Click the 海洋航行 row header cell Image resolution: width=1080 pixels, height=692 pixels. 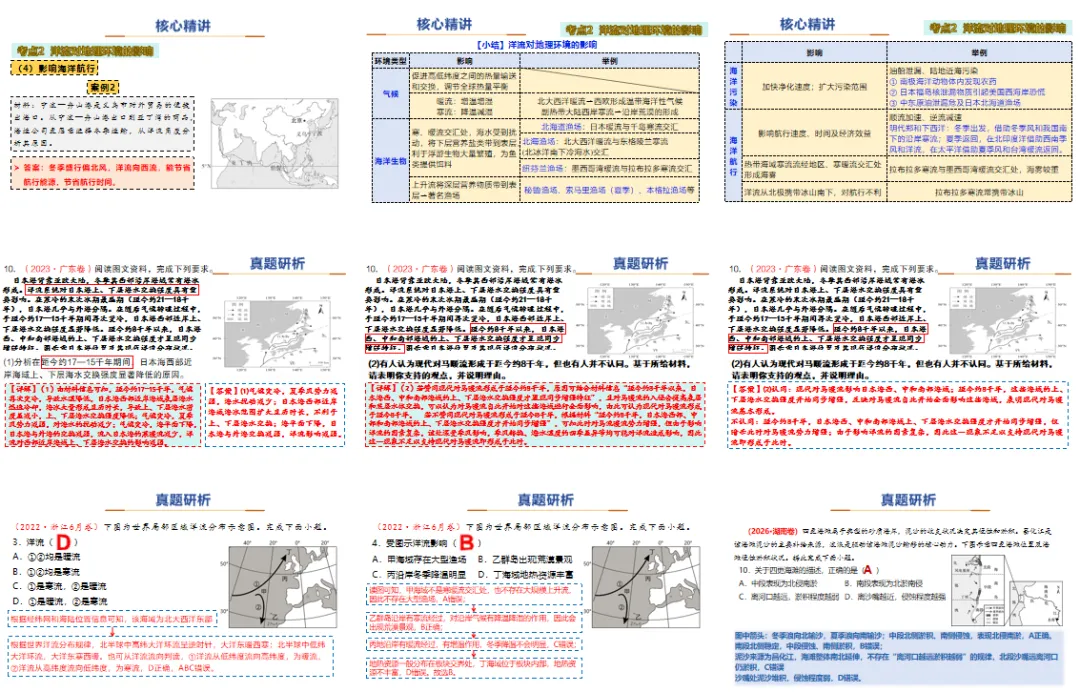[734, 156]
